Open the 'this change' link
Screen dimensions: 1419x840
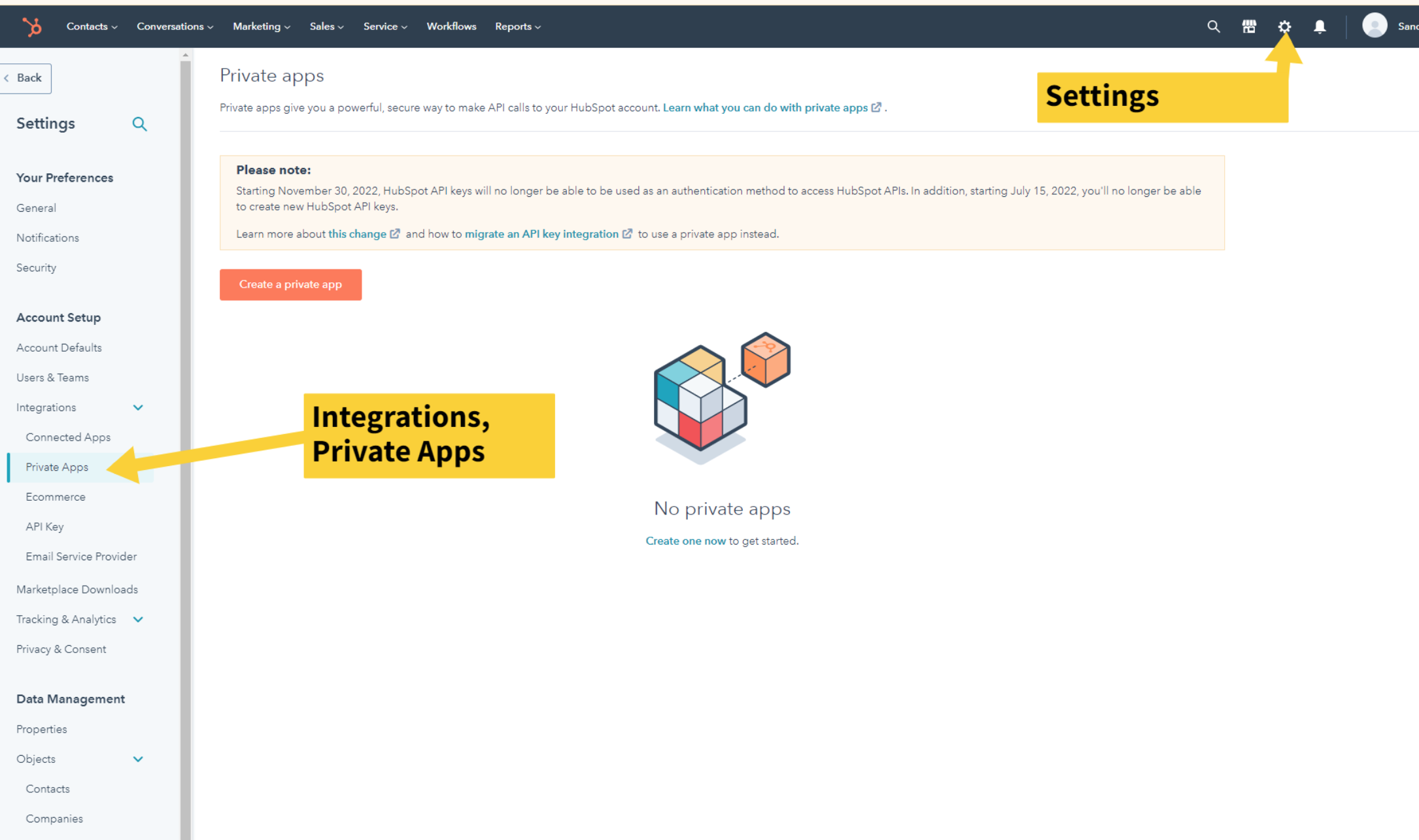(x=357, y=234)
